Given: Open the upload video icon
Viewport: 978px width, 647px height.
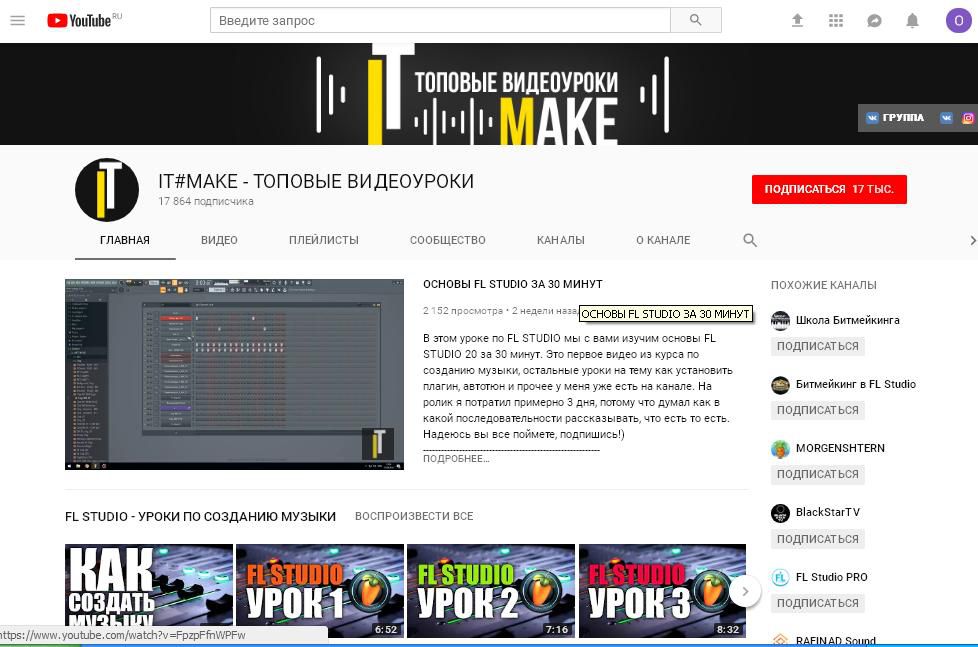Looking at the screenshot, I should pyautogui.click(x=797, y=21).
